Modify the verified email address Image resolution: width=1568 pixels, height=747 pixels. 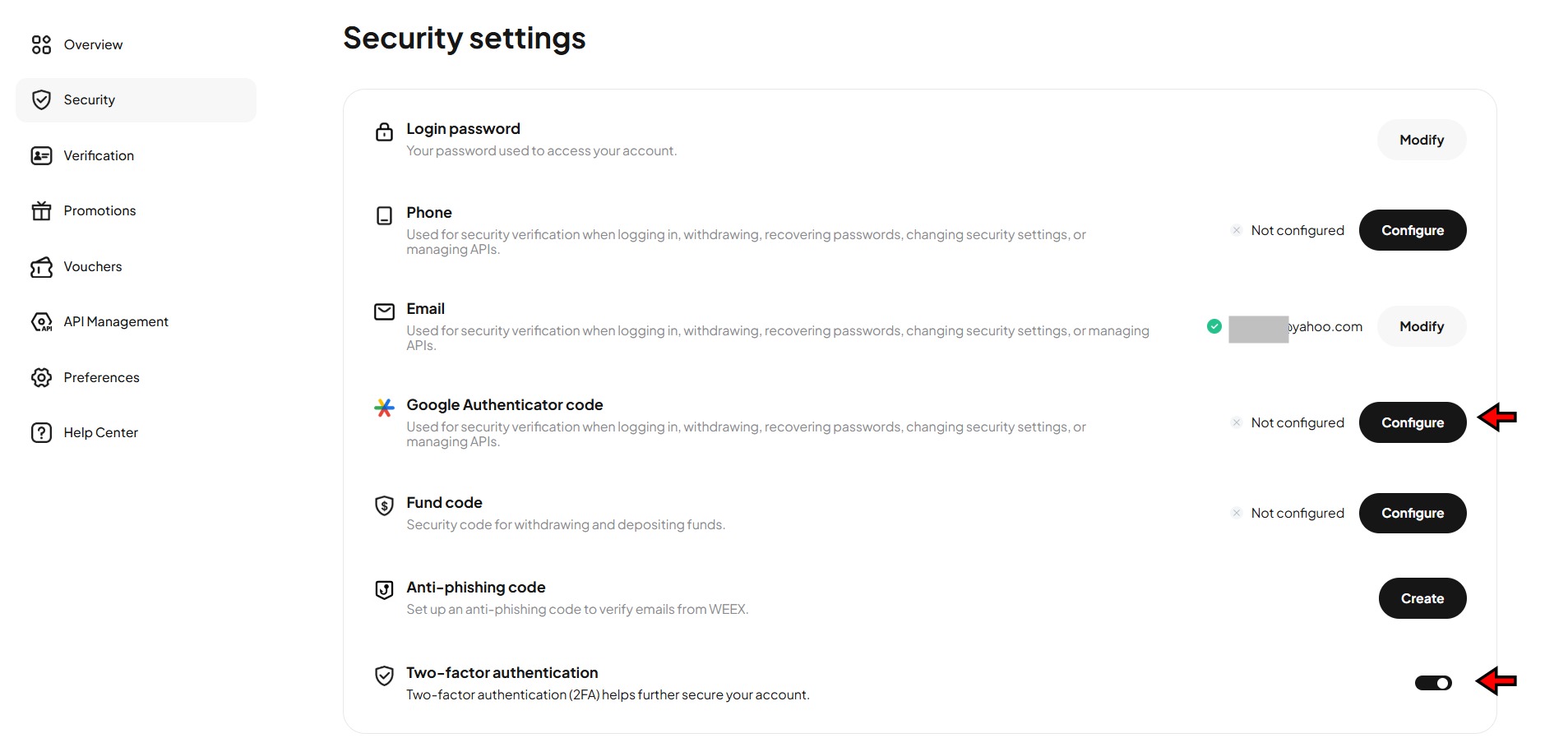coord(1422,326)
